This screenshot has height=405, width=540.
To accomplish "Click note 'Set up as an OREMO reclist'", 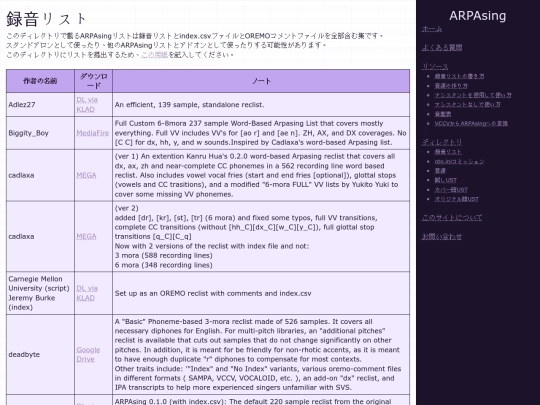I will [x=213, y=293].
